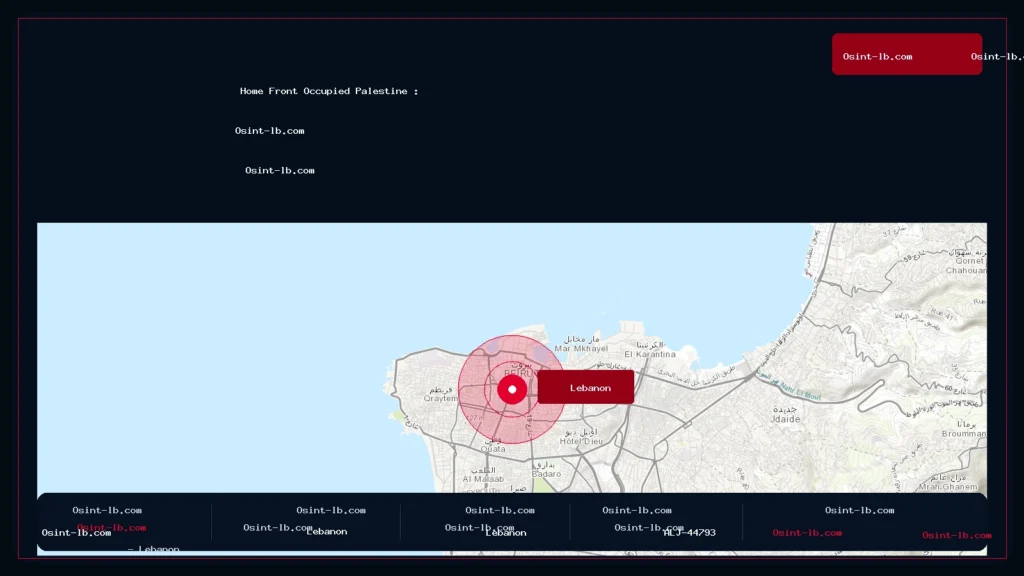This screenshot has width=1024, height=576.
Task: Select the 'Home Front Occupied Palestine :' heading
Action: pyautogui.click(x=328, y=91)
